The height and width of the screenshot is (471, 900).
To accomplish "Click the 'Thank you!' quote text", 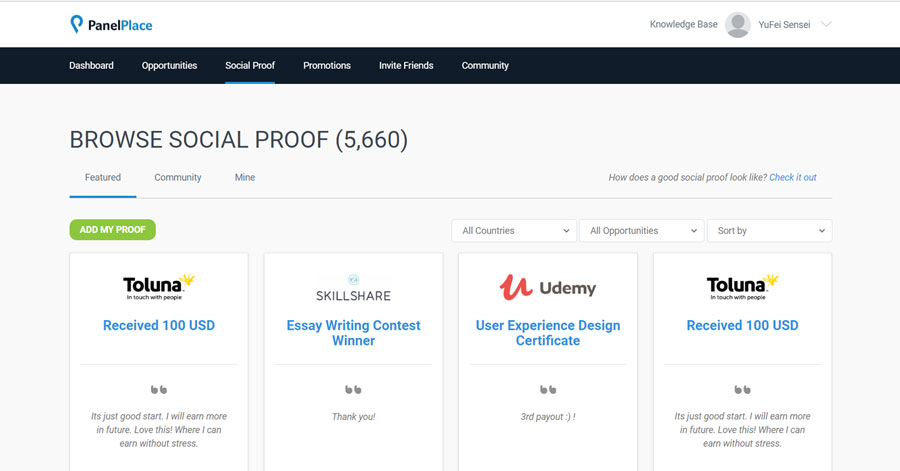I will (x=354, y=416).
